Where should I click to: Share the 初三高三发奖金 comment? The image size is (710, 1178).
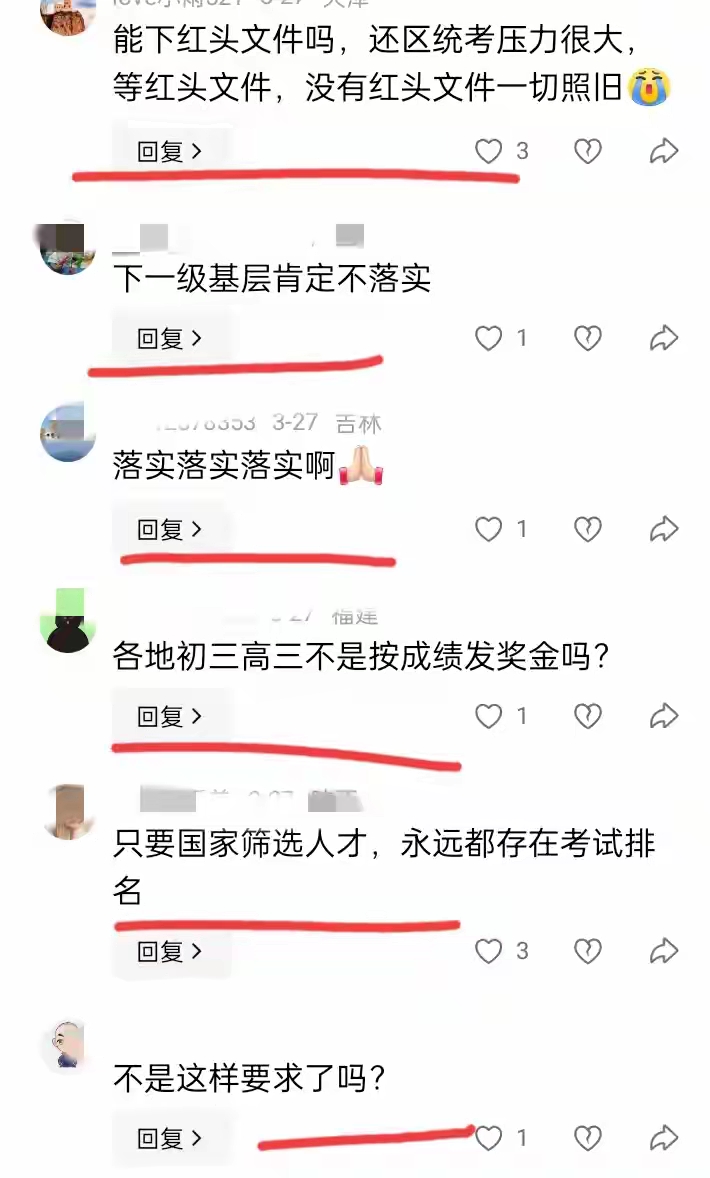coord(663,717)
